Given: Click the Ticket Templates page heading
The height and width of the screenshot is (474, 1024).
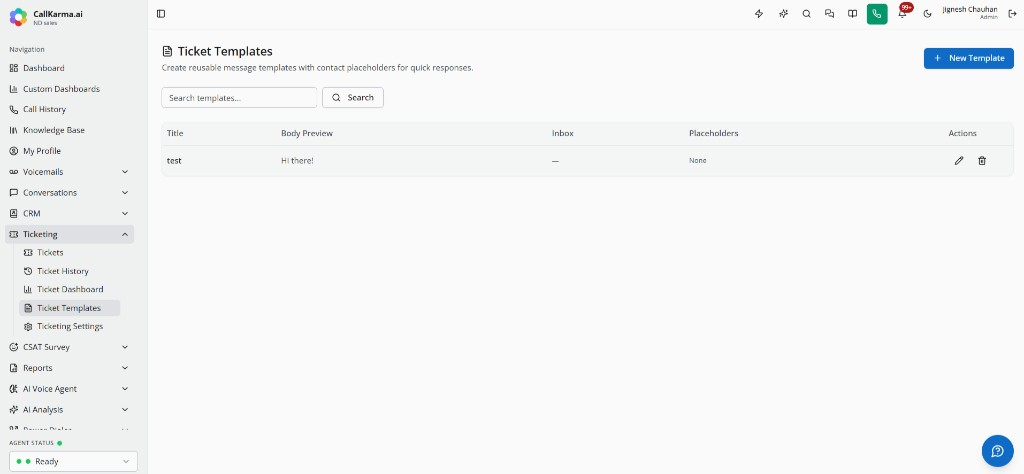Looking at the screenshot, I should point(225,51).
